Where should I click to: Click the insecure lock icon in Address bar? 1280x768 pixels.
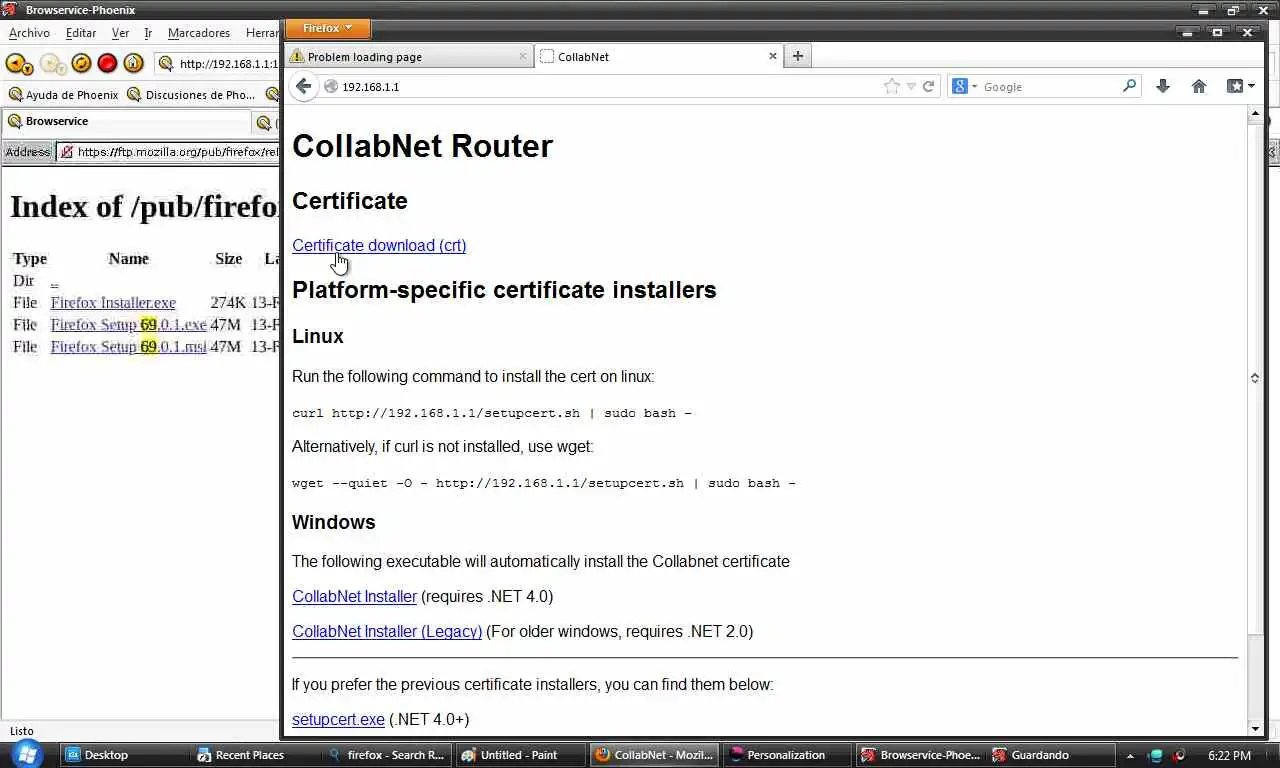pyautogui.click(x=66, y=152)
